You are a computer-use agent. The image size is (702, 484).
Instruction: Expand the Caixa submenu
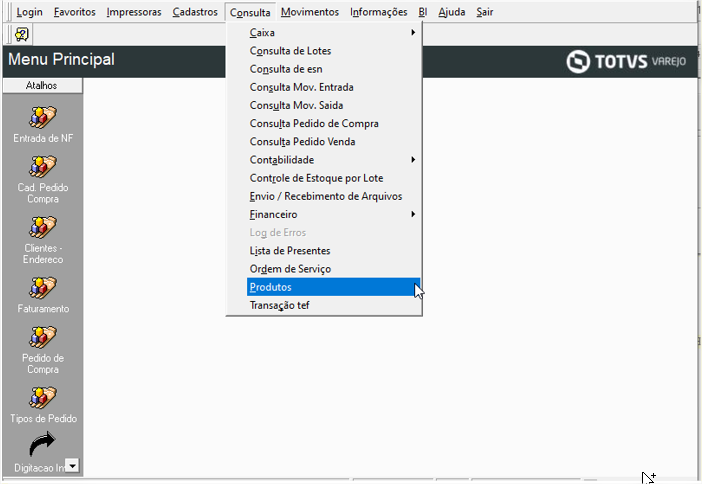(334, 33)
